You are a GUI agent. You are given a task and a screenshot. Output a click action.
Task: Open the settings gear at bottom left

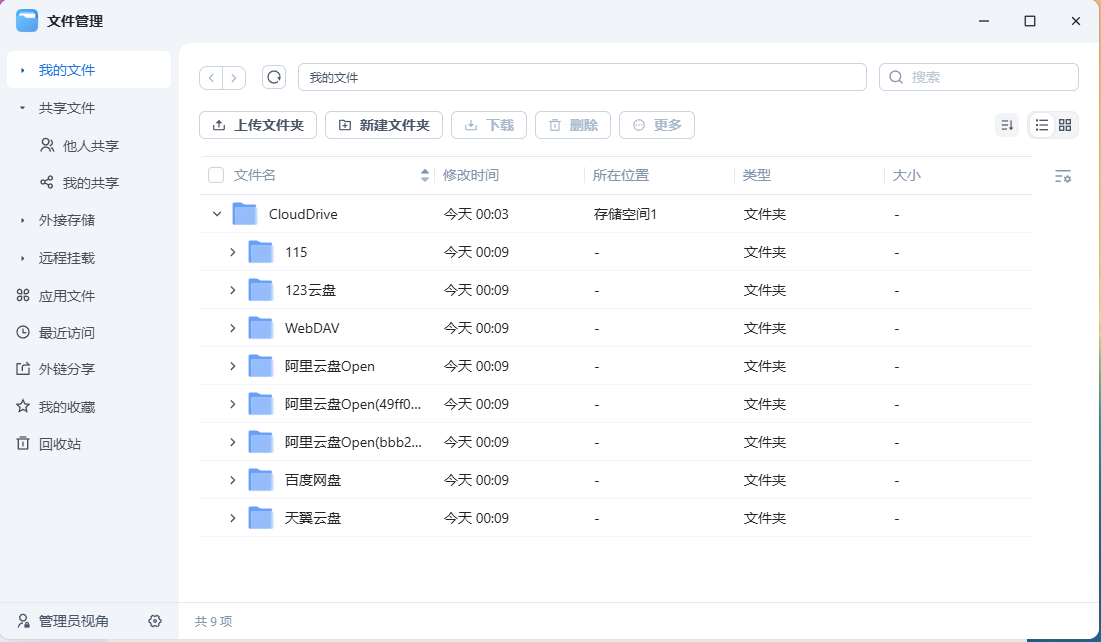pos(155,621)
